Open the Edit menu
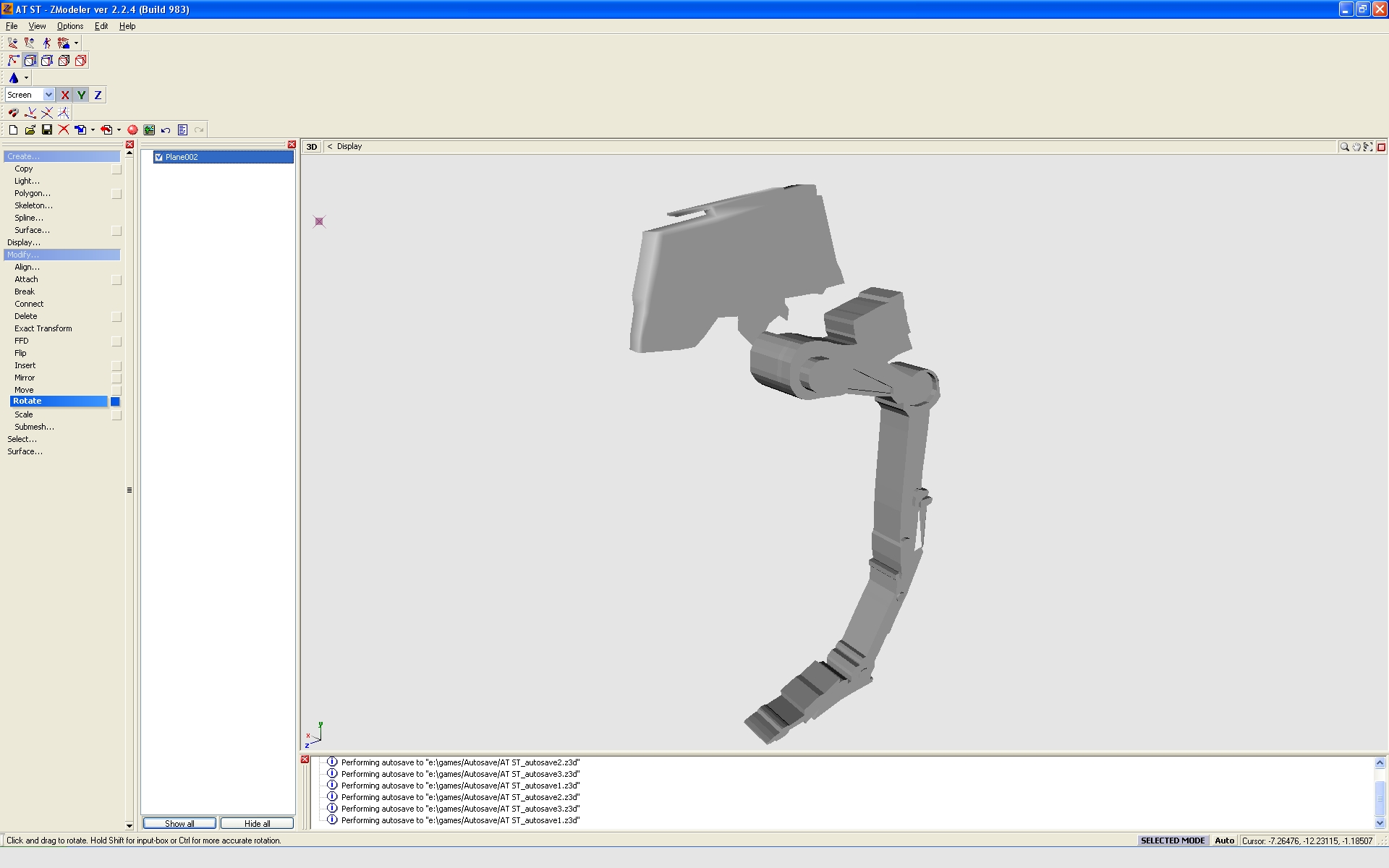 pyautogui.click(x=101, y=26)
